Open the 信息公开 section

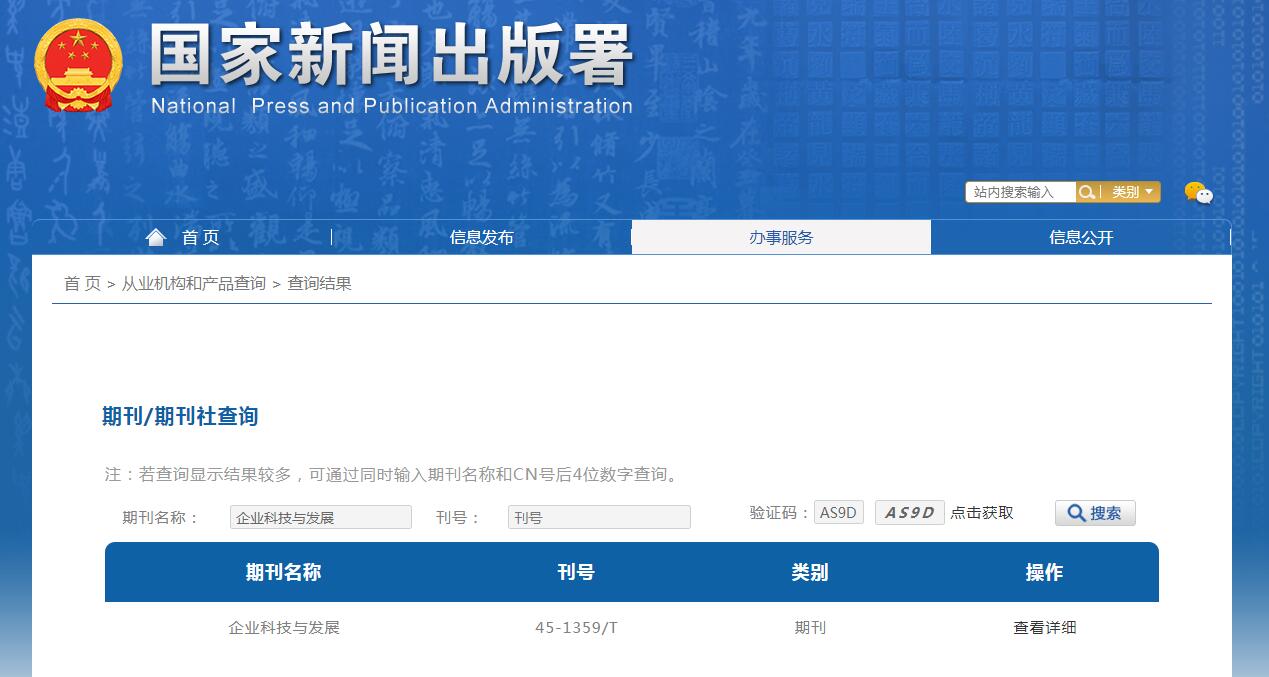[x=1081, y=237]
